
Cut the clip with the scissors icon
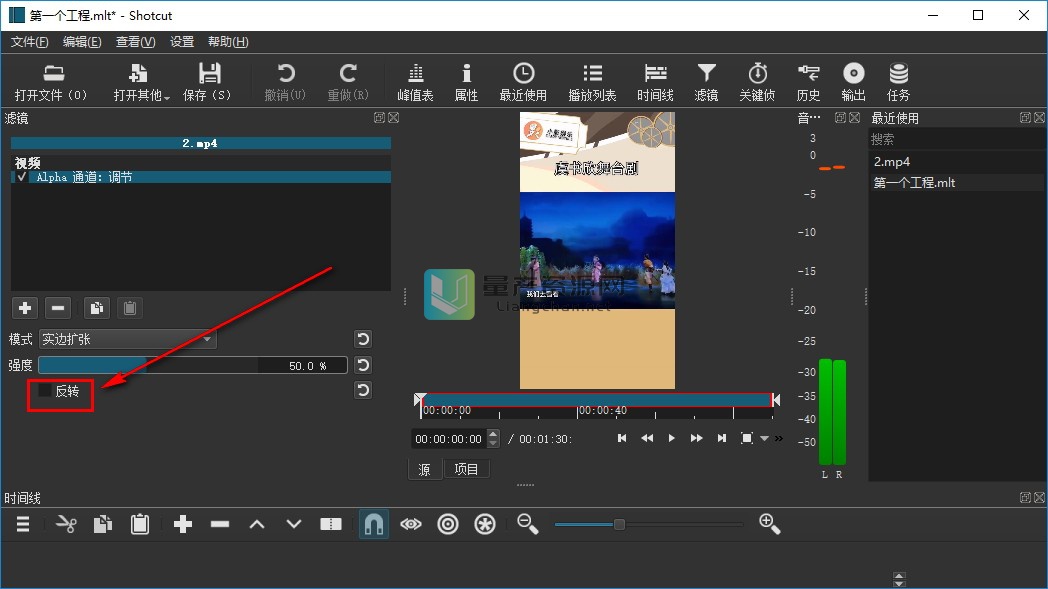pos(66,525)
